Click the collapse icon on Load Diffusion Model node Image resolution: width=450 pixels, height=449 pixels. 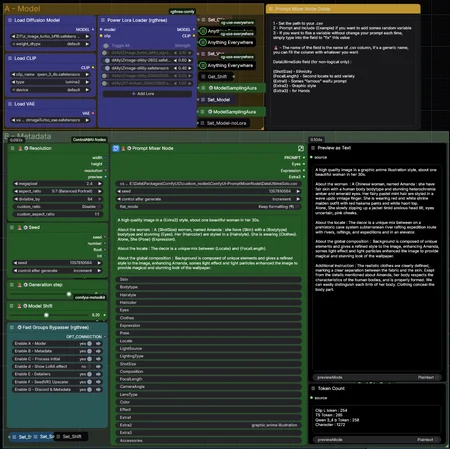(x=10, y=20)
